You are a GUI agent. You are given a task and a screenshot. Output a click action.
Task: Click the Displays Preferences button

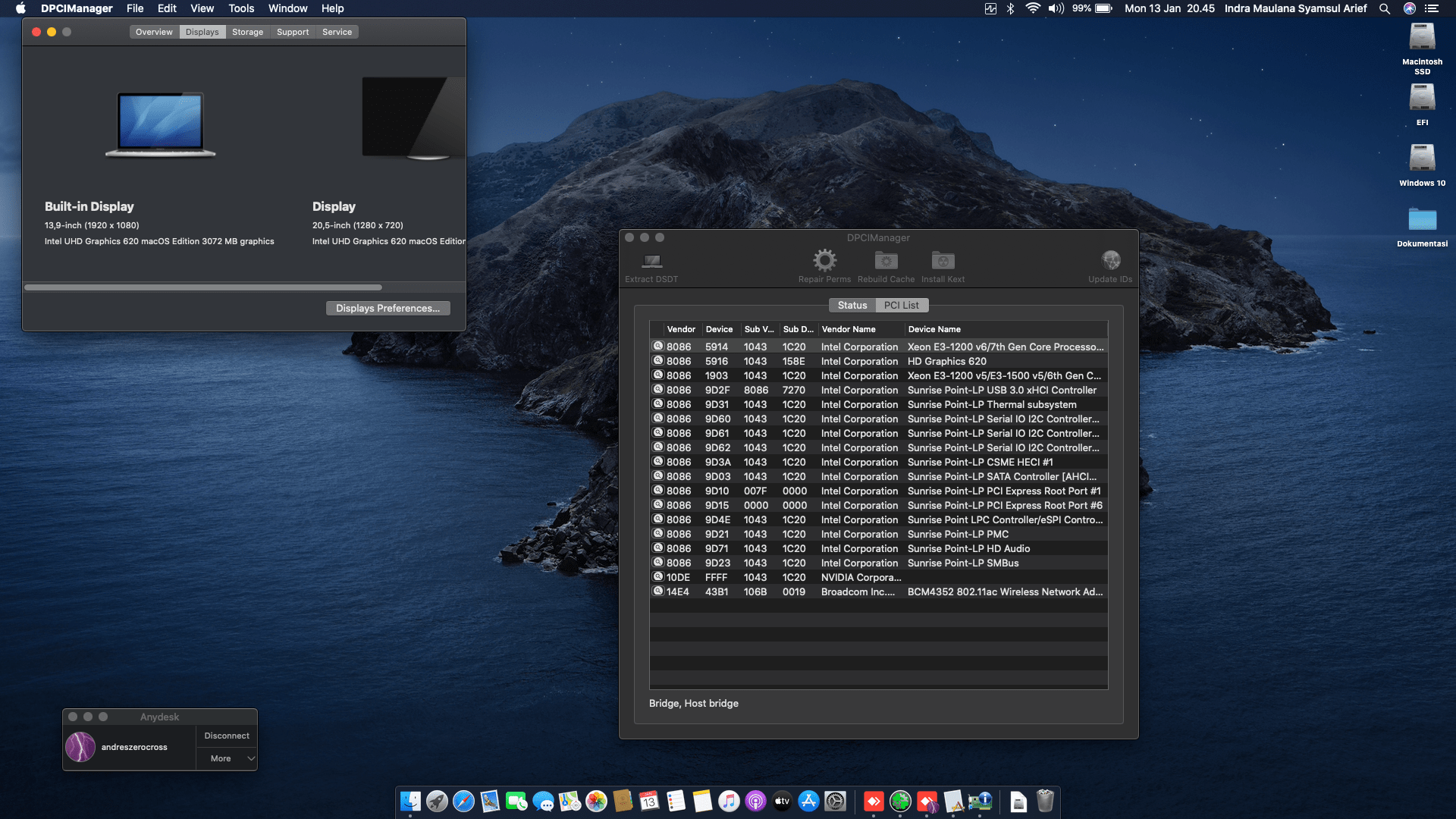(x=388, y=308)
